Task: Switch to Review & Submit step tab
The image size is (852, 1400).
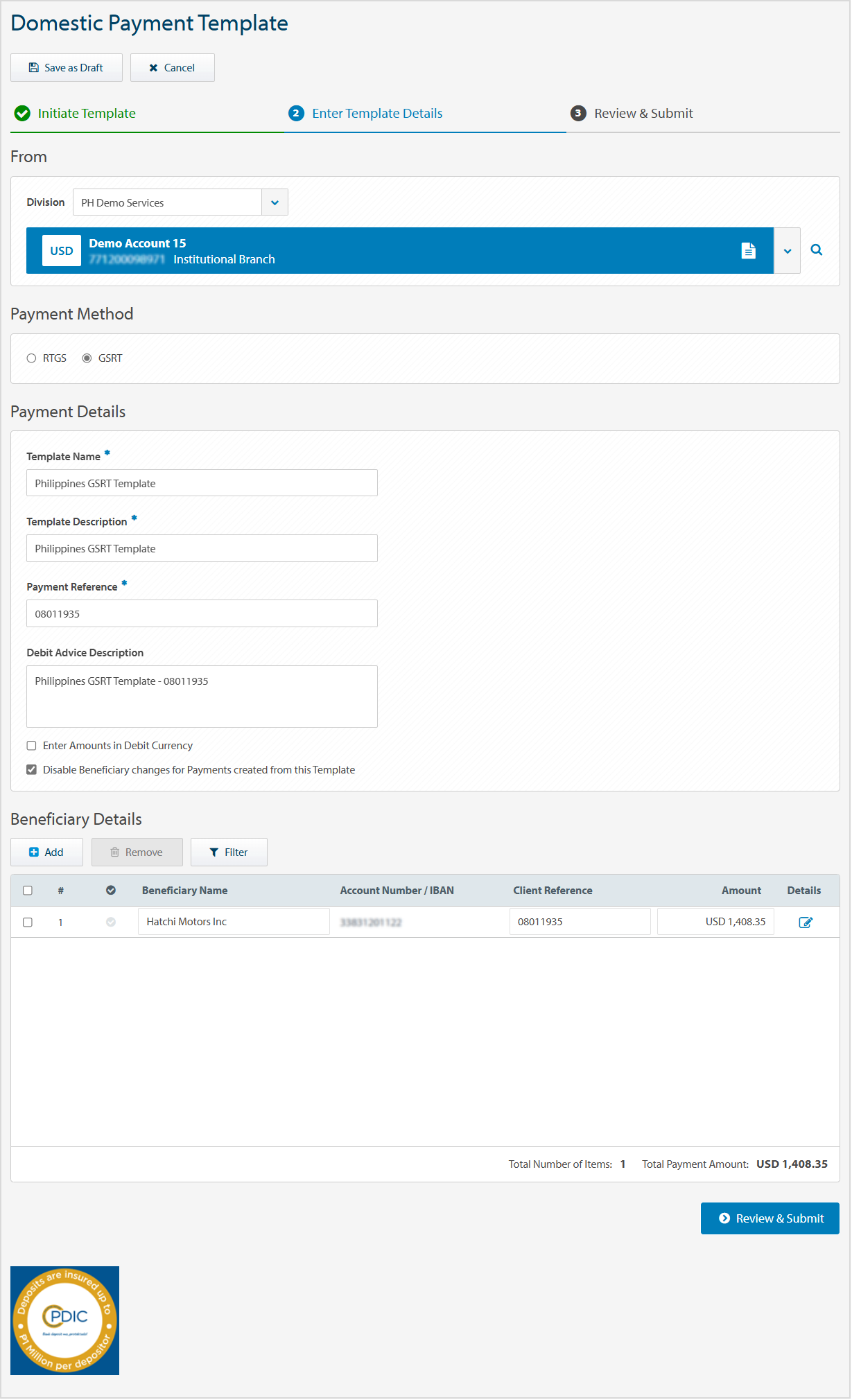Action: point(643,114)
